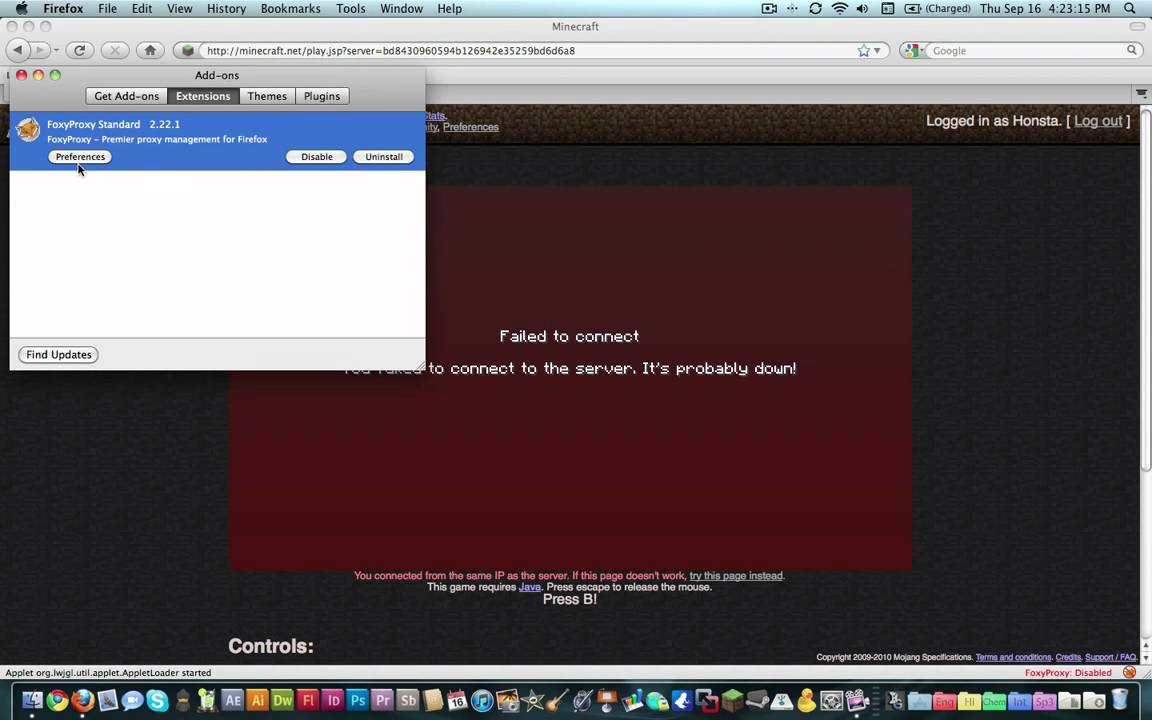Click the Minecraft site favicon in the address bar
The image size is (1152, 720).
(x=188, y=51)
